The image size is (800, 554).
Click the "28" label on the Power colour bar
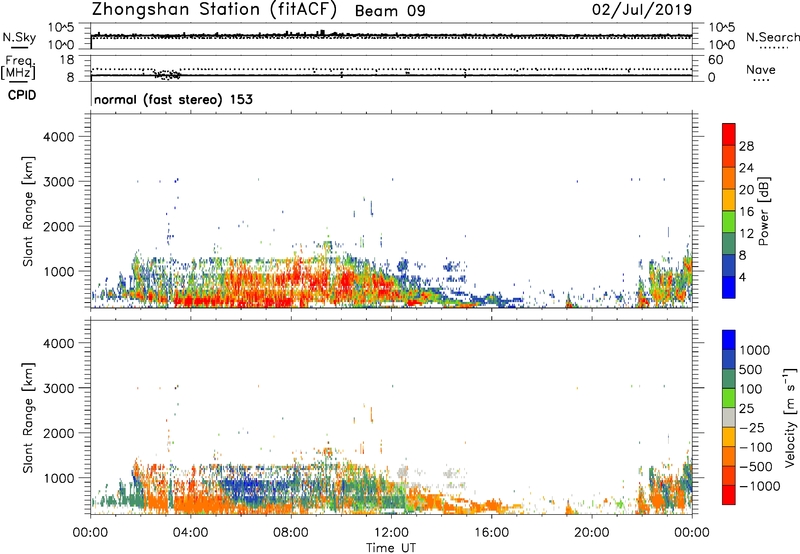point(746,146)
